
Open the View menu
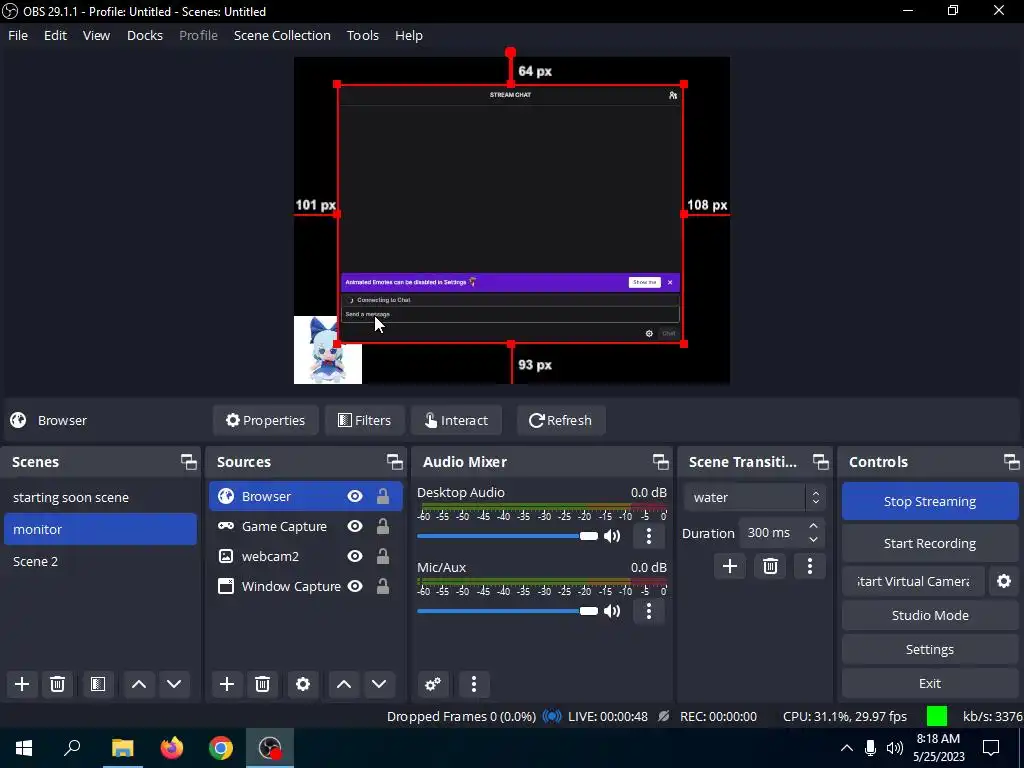point(96,35)
